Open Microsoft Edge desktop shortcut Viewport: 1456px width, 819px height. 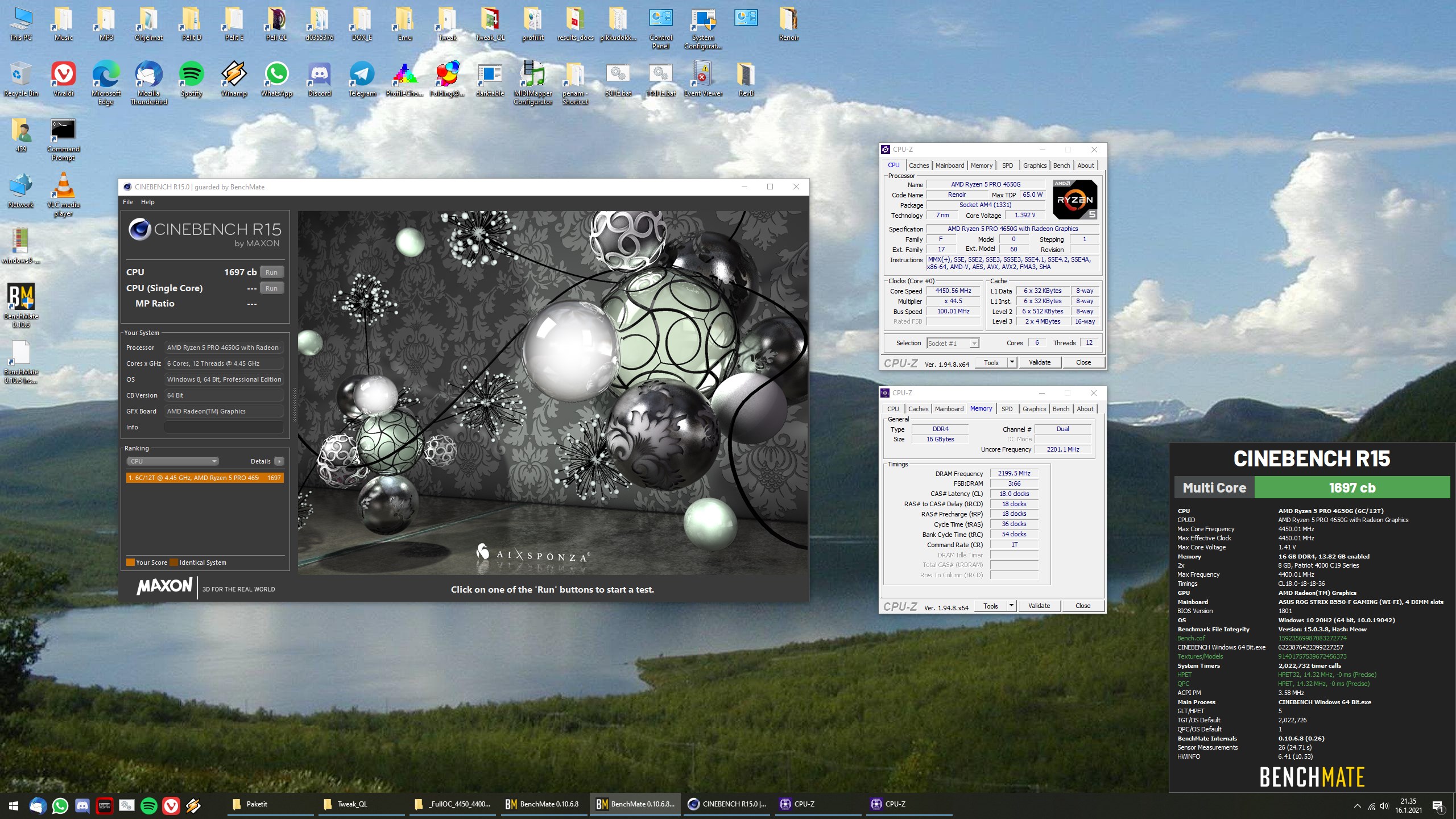pyautogui.click(x=106, y=83)
